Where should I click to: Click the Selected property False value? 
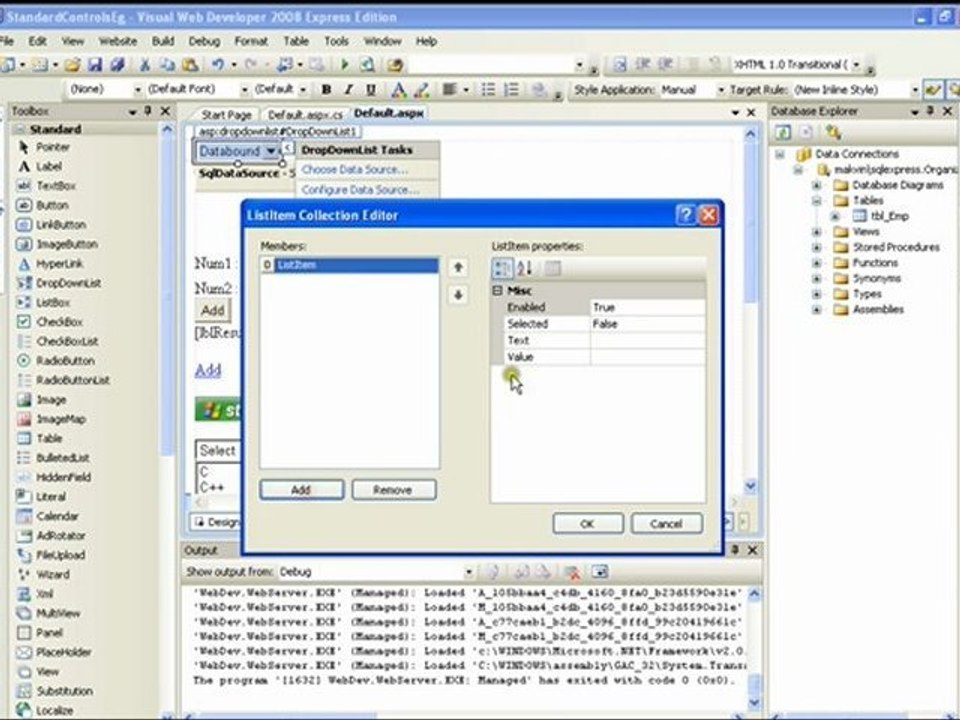647,324
